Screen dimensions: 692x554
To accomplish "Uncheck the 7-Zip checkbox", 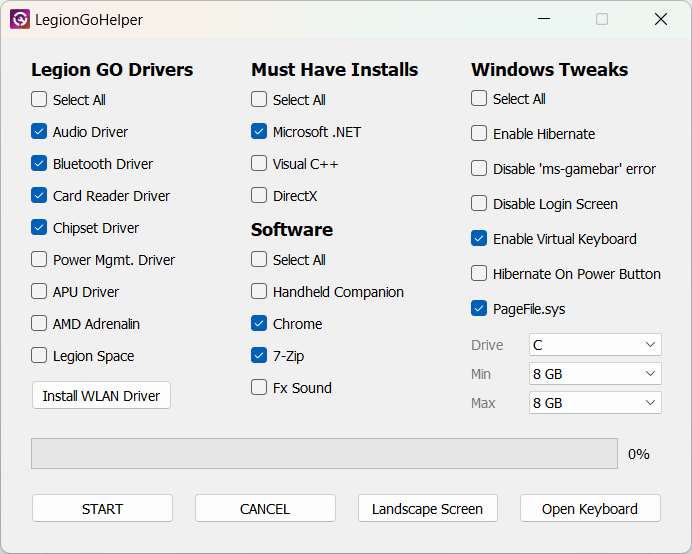I will 259,355.
